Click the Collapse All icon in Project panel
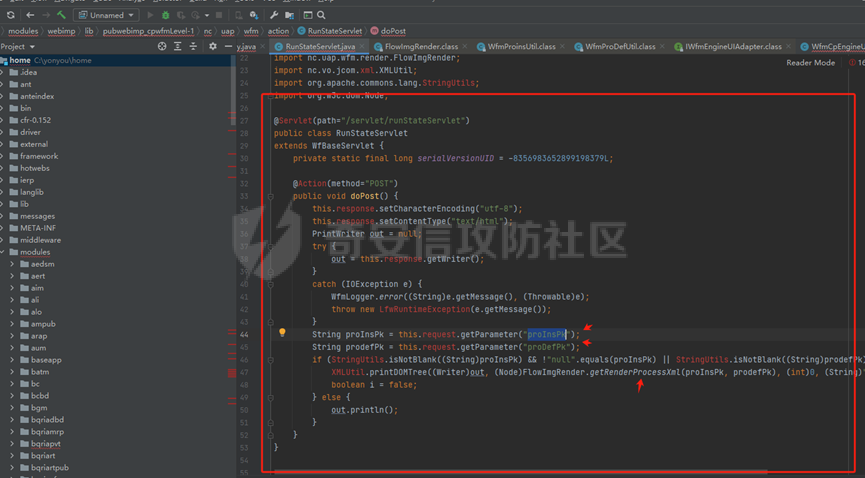The width and height of the screenshot is (865, 478). pos(193,46)
